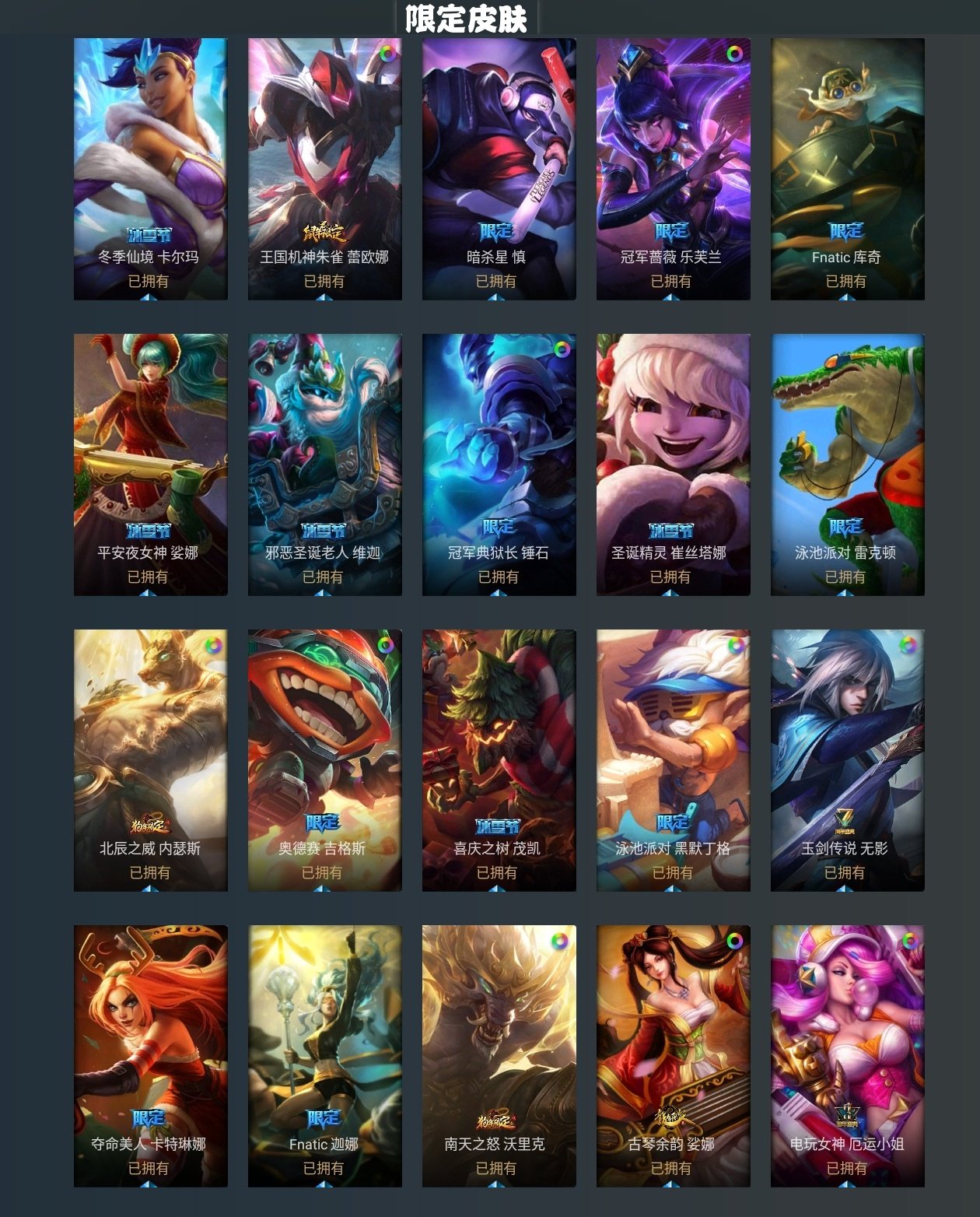Image resolution: width=980 pixels, height=1217 pixels.
Task: Click chroma wheel on 南天之怒 沃里克 card
Action: 560,941
